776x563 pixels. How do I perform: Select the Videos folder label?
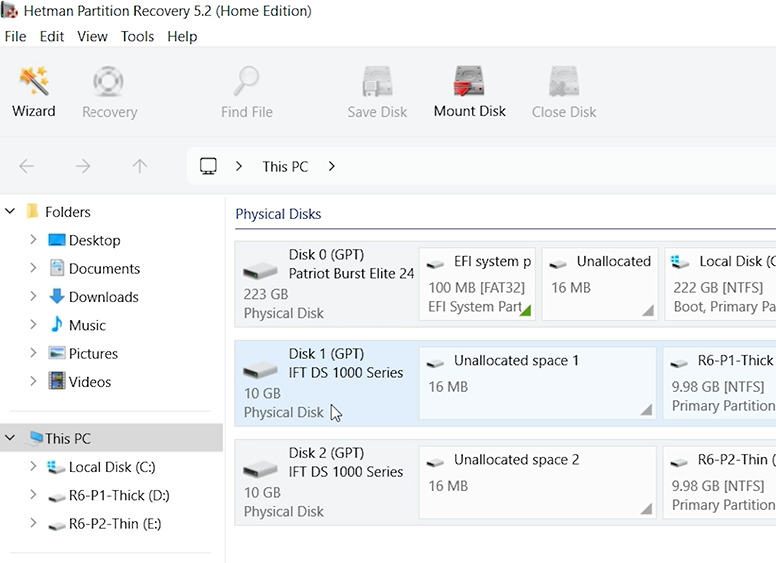[x=90, y=381]
